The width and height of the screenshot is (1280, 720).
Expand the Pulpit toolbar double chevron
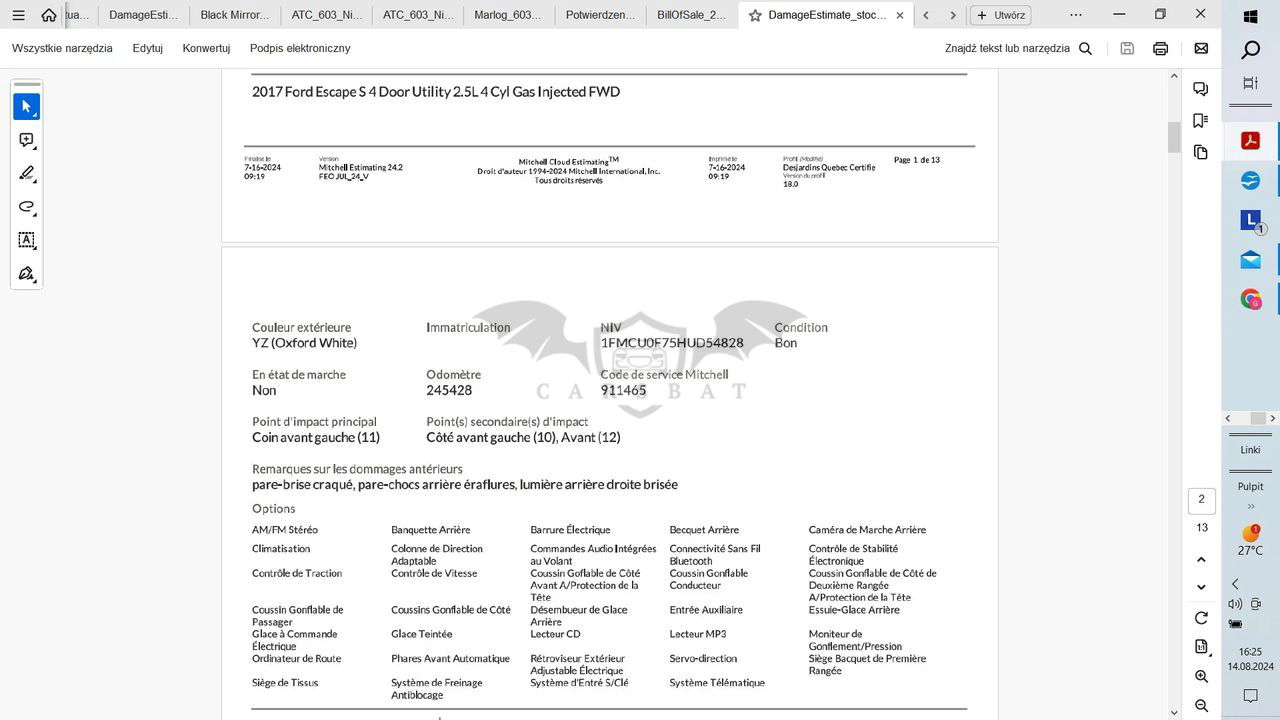pos(1250,506)
